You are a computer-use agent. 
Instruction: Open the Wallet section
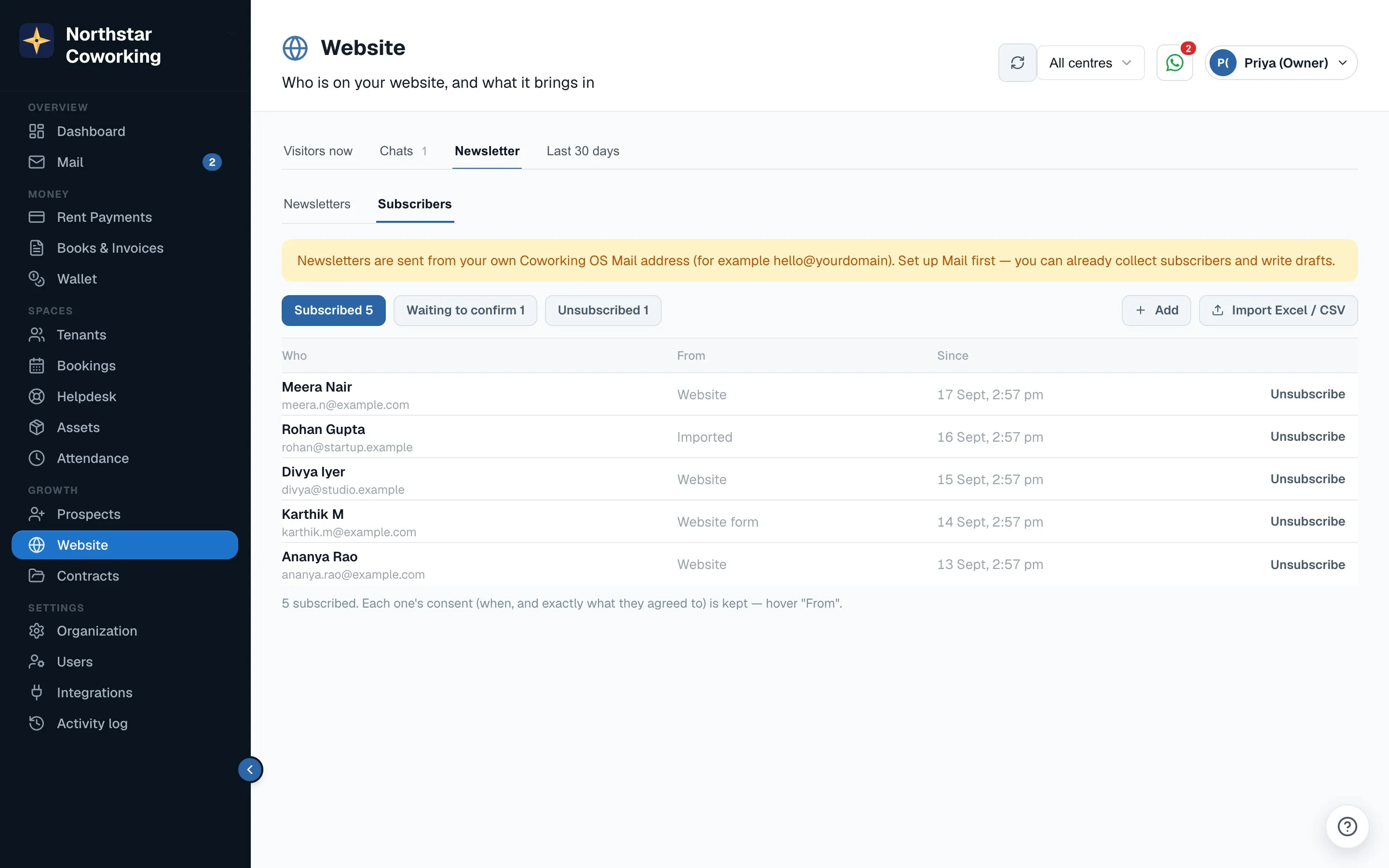coord(124,279)
